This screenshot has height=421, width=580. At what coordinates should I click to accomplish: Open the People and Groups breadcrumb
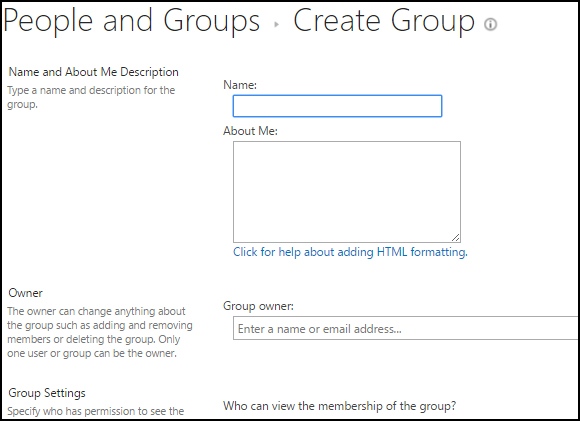coord(131,21)
